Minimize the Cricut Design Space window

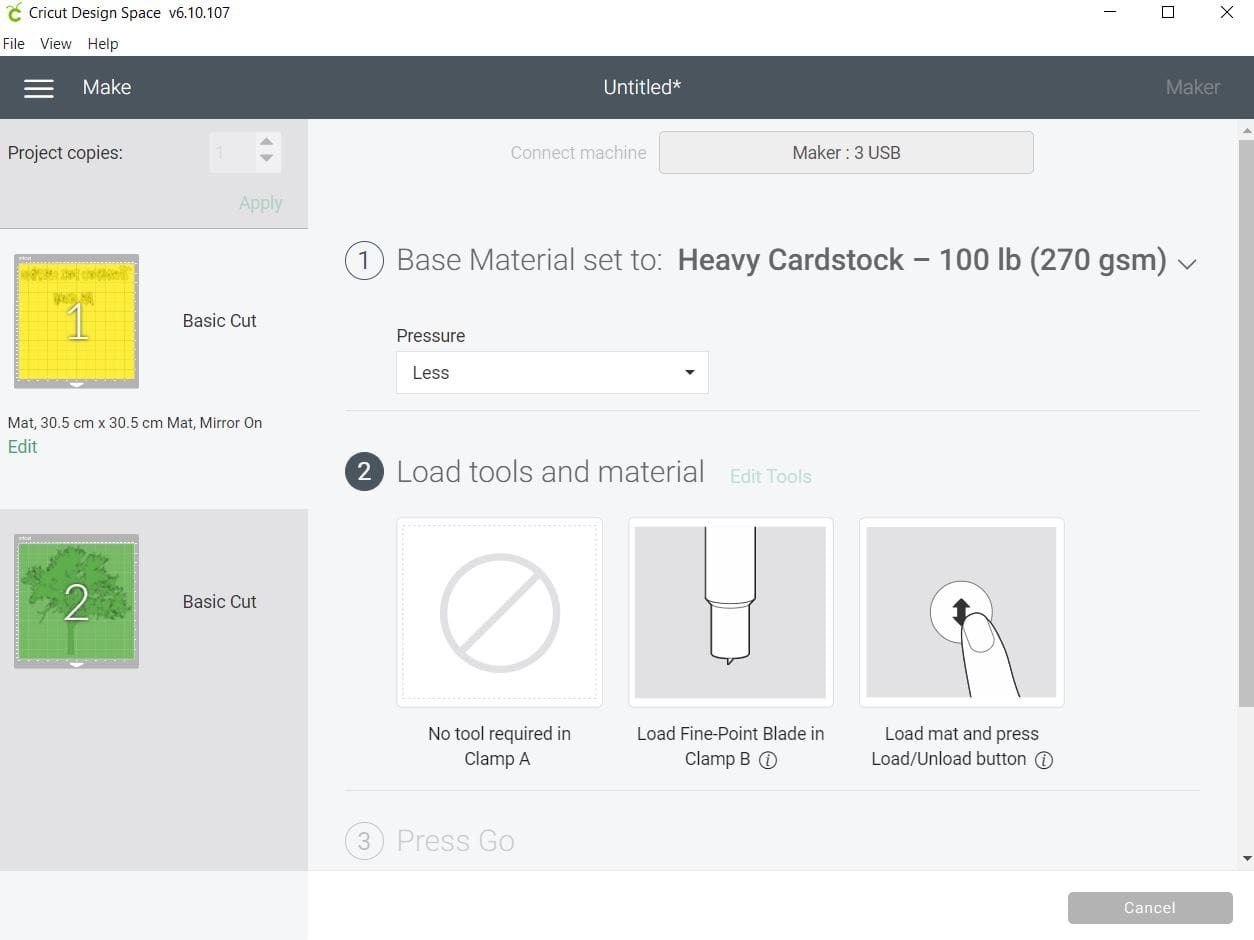point(1111,13)
